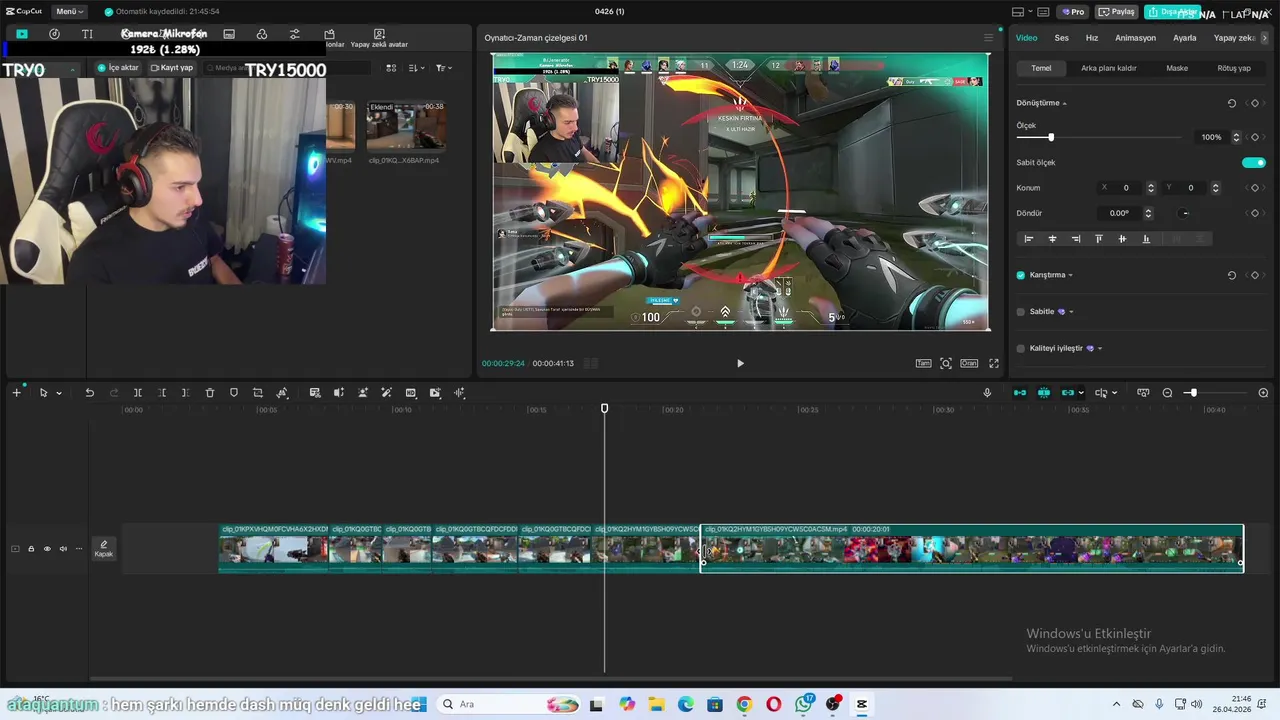Click the shield marker icon in timeline toolbar
1280x720 pixels.
234,393
